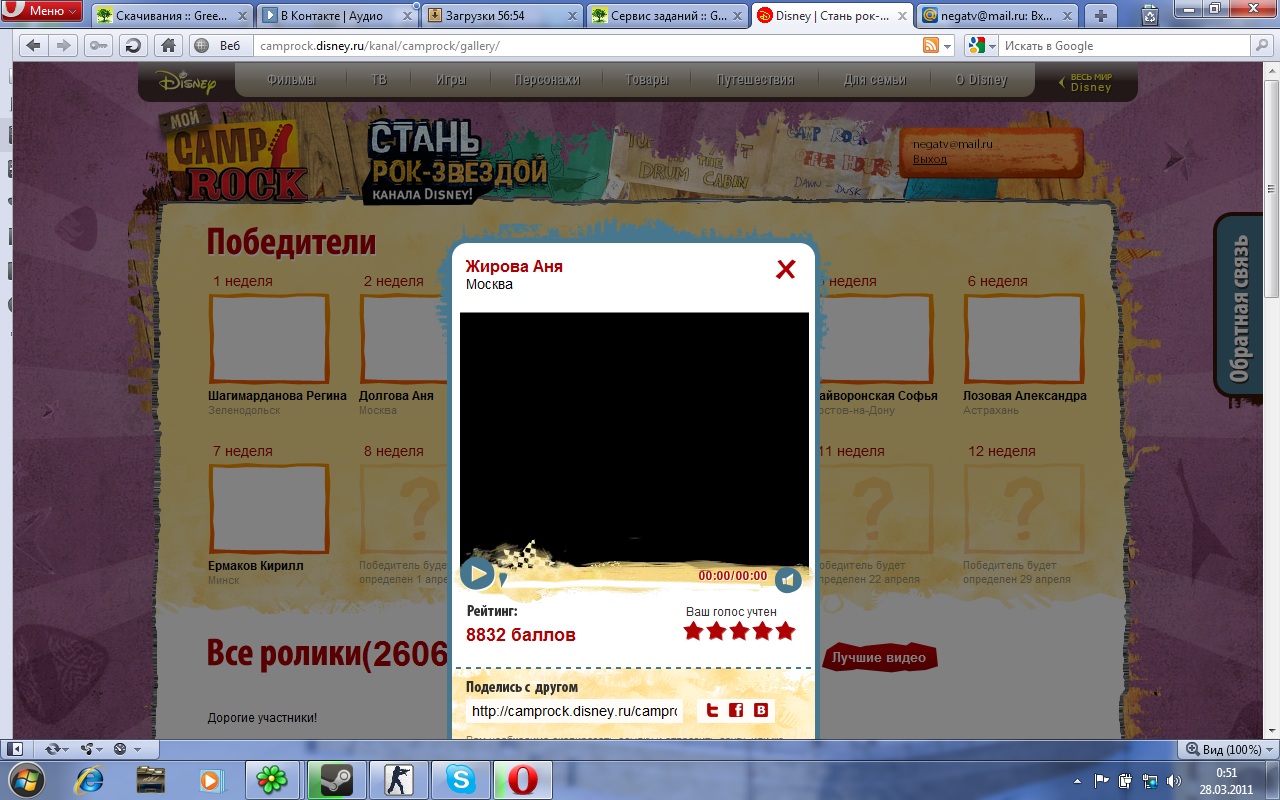Open the Фильмы menu item
This screenshot has width=1280, height=800.
(291, 80)
